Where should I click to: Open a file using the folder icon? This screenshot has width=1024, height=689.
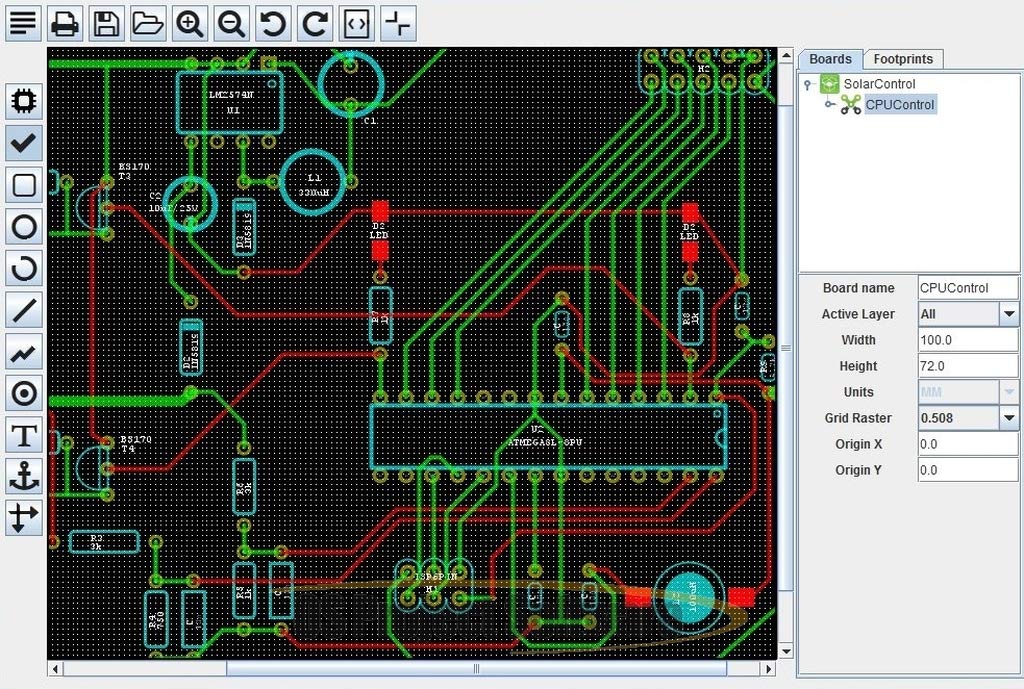coord(148,22)
